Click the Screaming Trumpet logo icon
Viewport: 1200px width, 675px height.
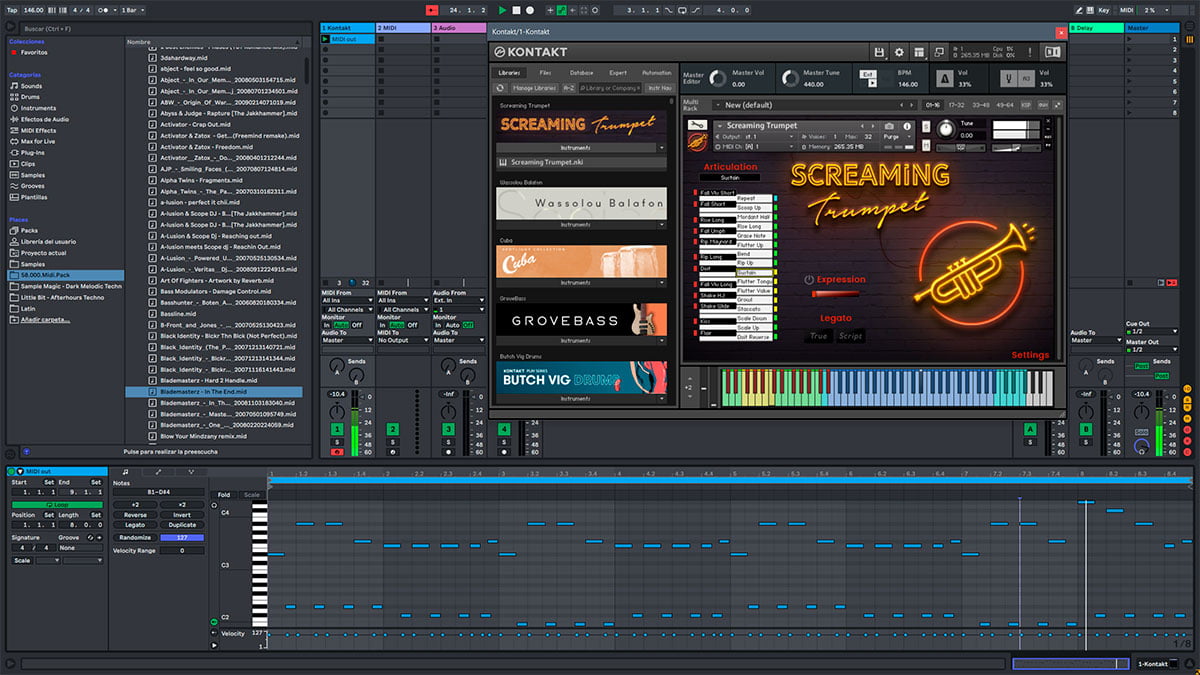[x=698, y=142]
